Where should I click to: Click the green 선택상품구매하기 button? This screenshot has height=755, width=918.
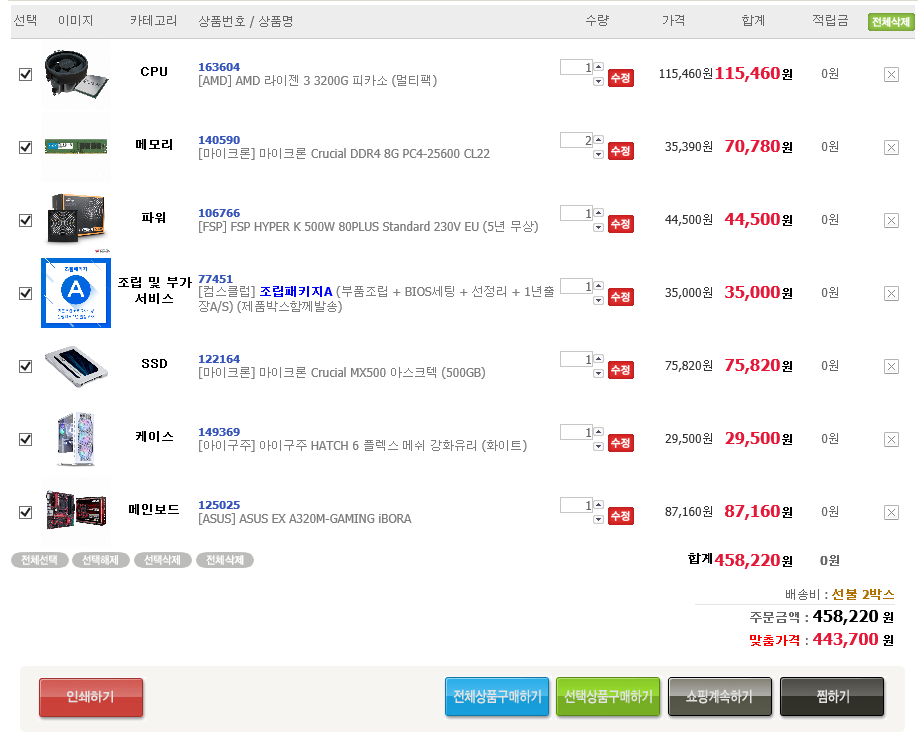(x=608, y=696)
